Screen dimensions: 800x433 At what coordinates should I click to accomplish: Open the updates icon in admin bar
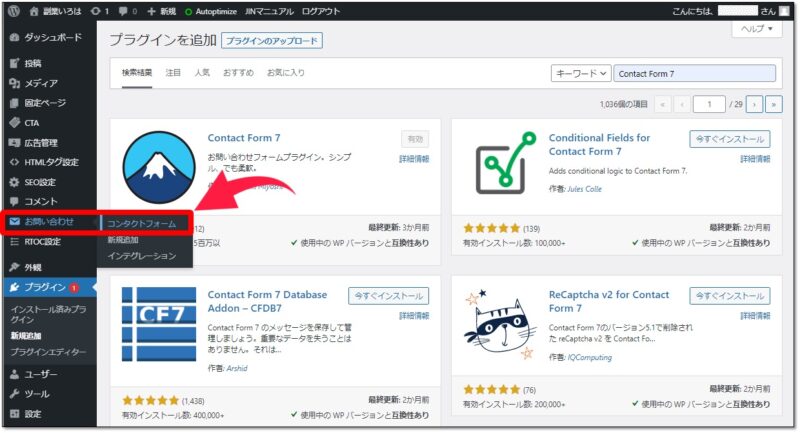[99, 11]
